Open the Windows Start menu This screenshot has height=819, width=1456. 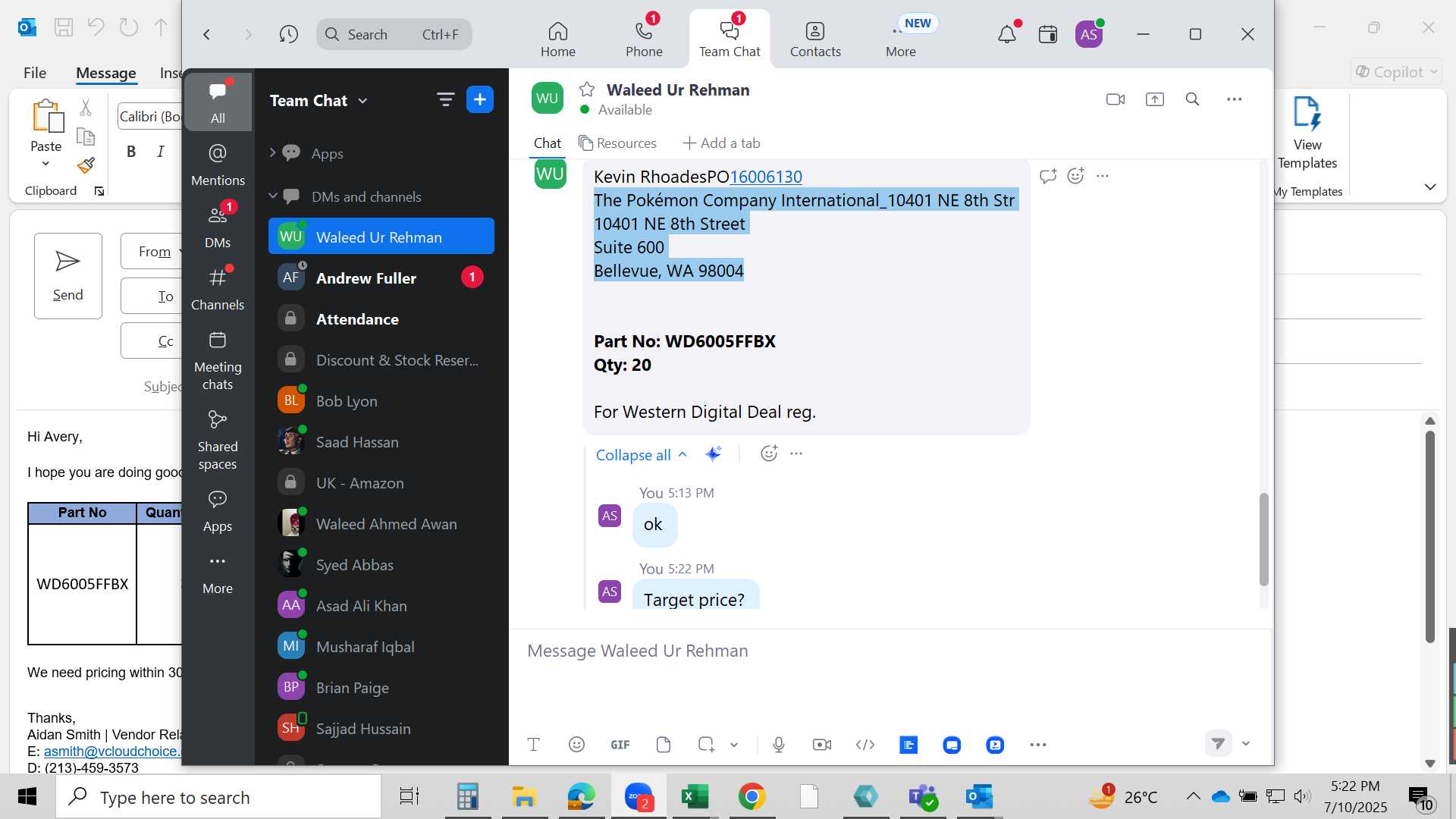27,797
